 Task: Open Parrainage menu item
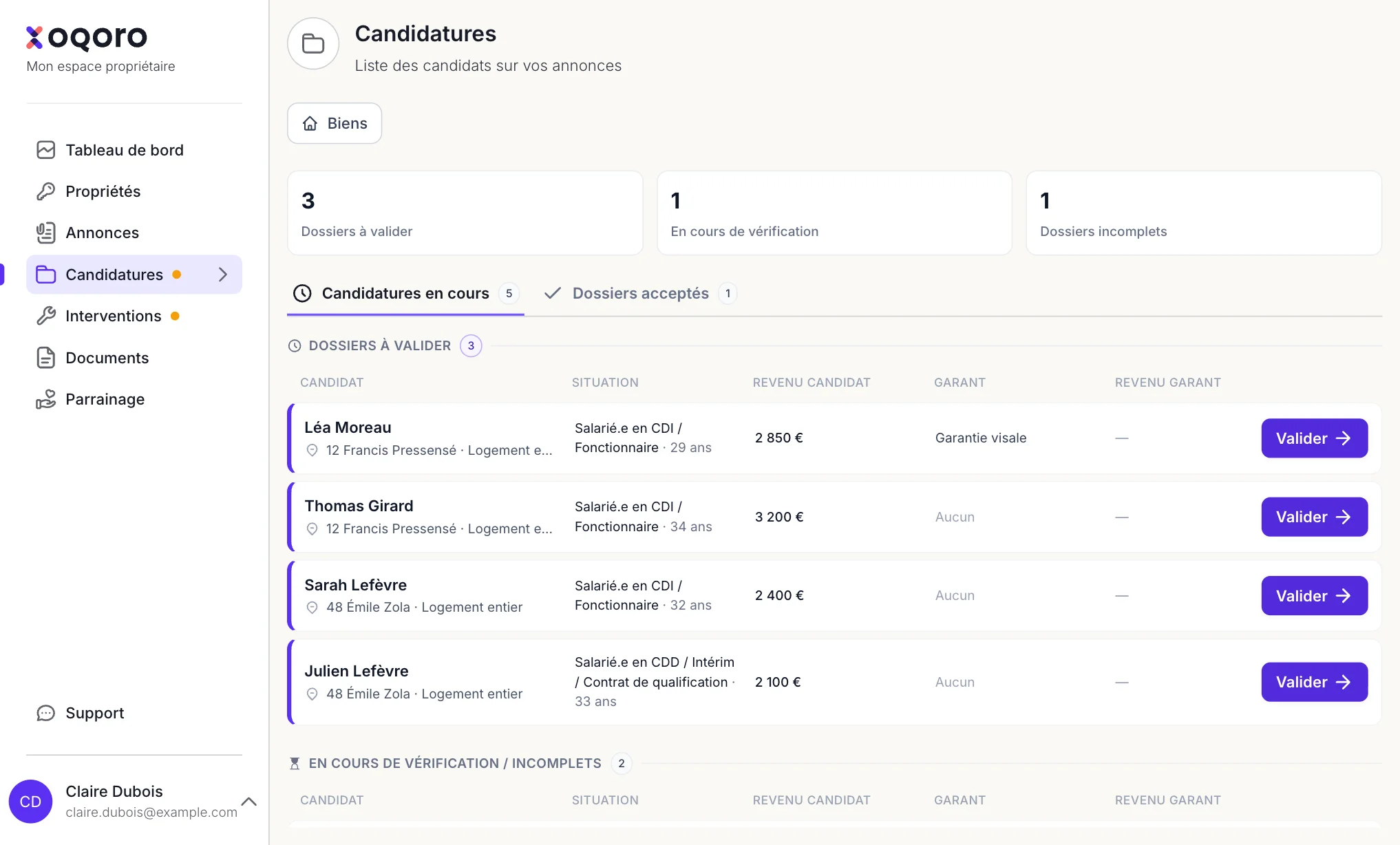click(x=134, y=399)
